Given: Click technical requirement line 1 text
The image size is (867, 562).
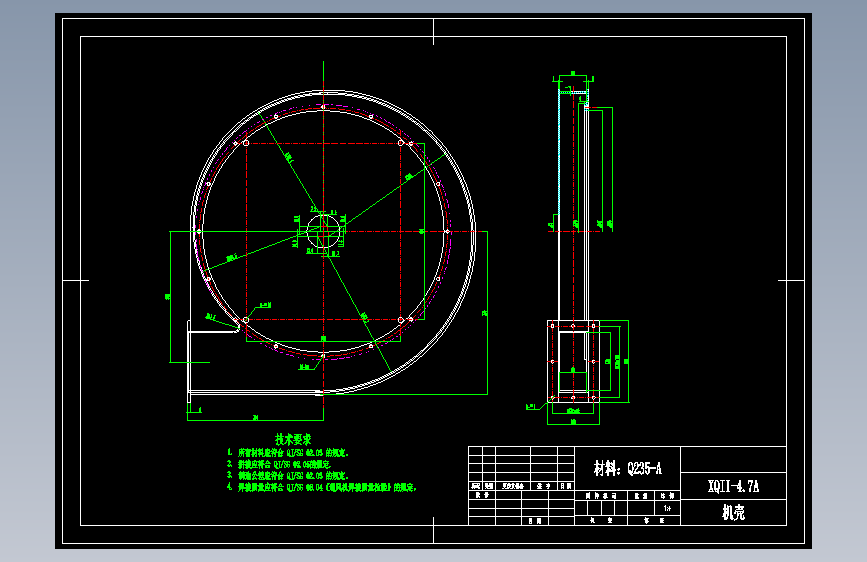Looking at the screenshot, I should coord(288,452).
